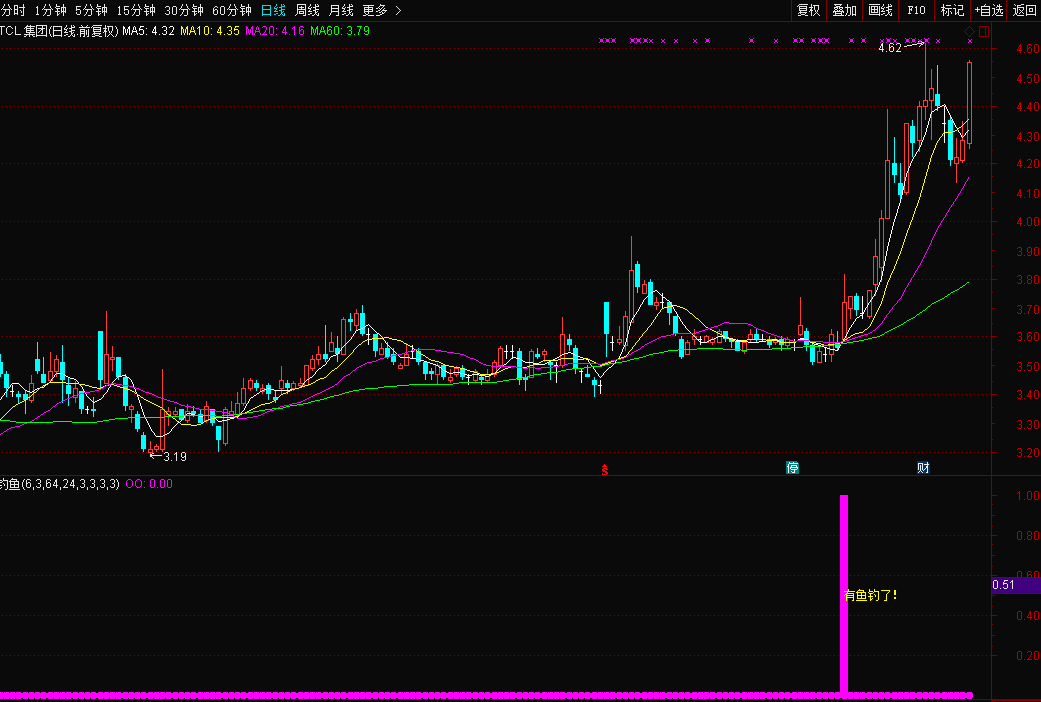Click the red diamond icon near chart corner
The width and height of the screenshot is (1041, 702).
[969, 31]
